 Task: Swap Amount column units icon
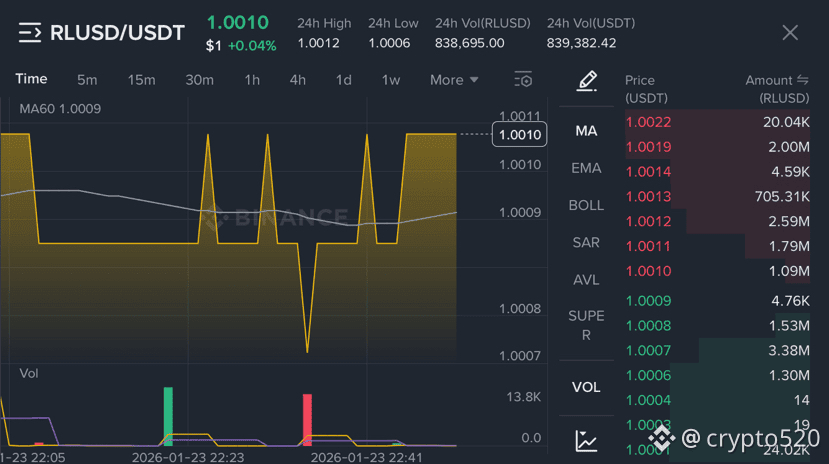click(803, 80)
